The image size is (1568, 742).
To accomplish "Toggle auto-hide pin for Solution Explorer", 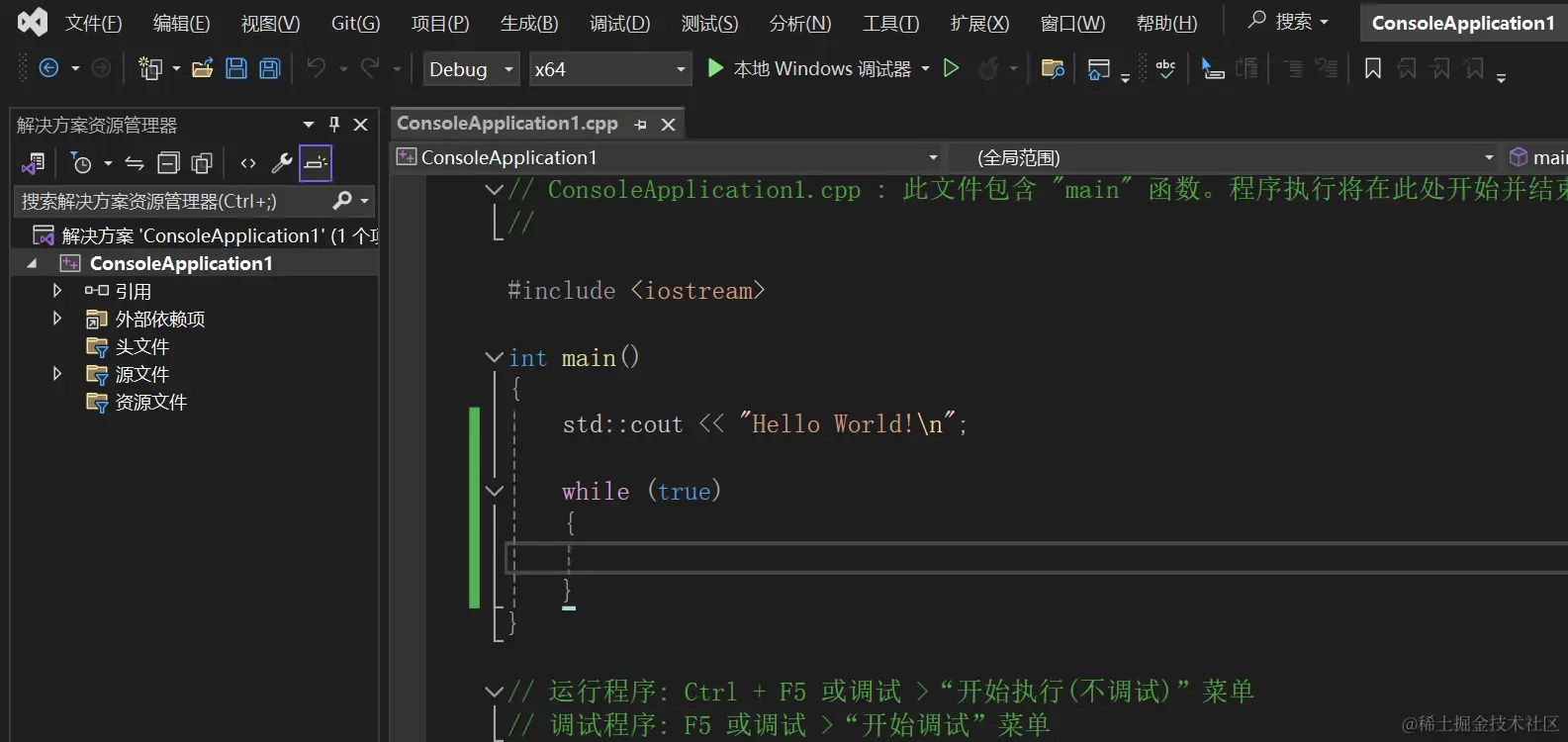I will point(334,125).
